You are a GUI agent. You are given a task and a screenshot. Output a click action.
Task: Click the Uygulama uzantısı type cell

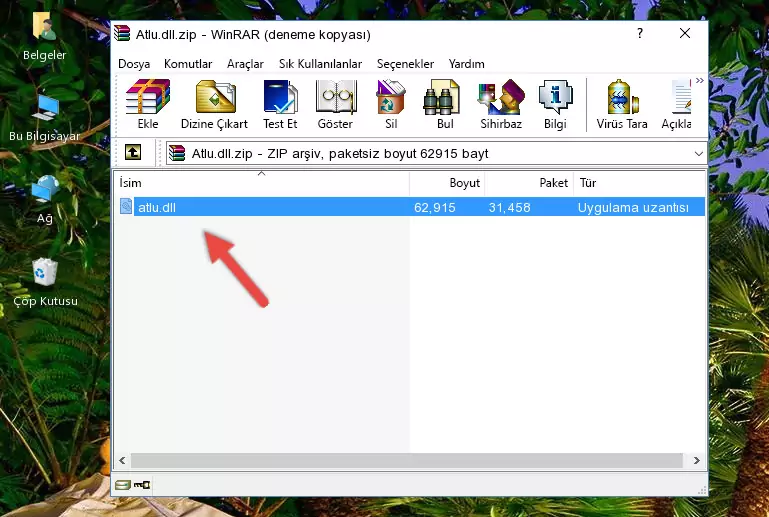[x=633, y=207]
